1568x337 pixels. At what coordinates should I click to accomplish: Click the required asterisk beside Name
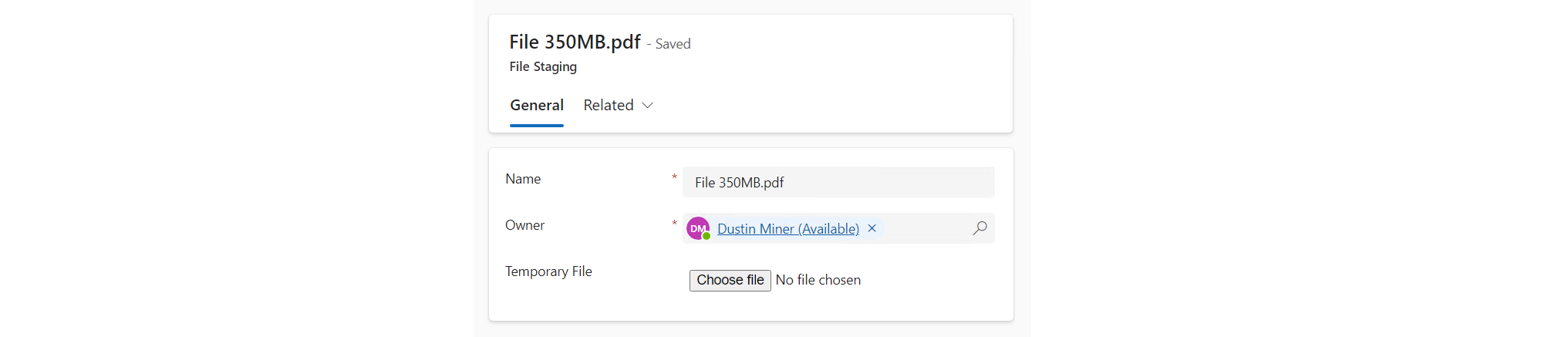click(674, 177)
